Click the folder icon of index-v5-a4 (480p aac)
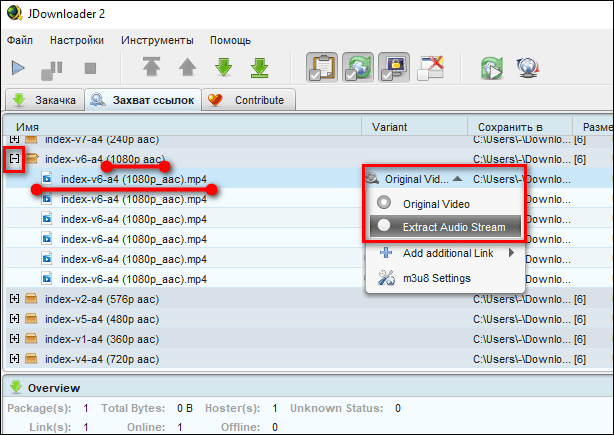The width and height of the screenshot is (614, 435). click(31, 318)
